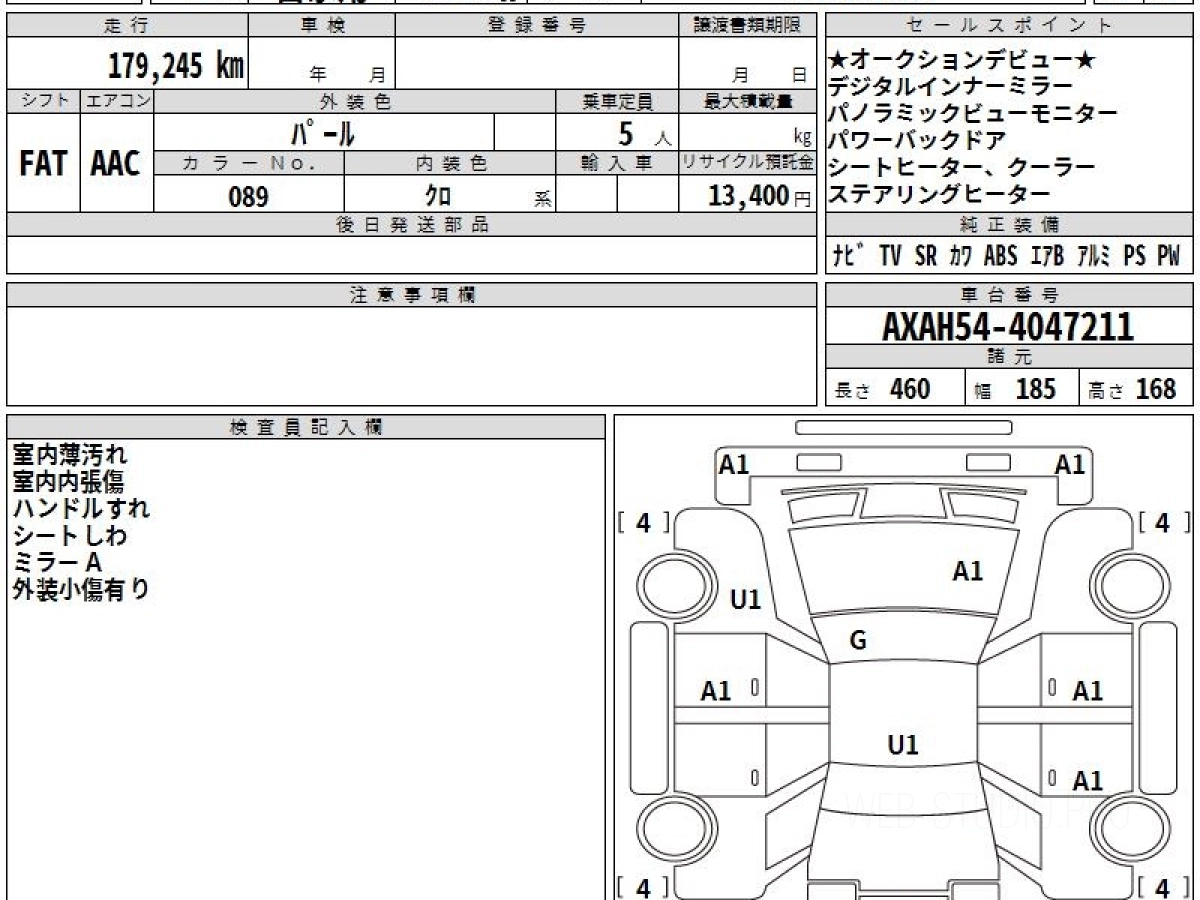
Task: Select the 輸入車 header cell
Action: pos(617,163)
